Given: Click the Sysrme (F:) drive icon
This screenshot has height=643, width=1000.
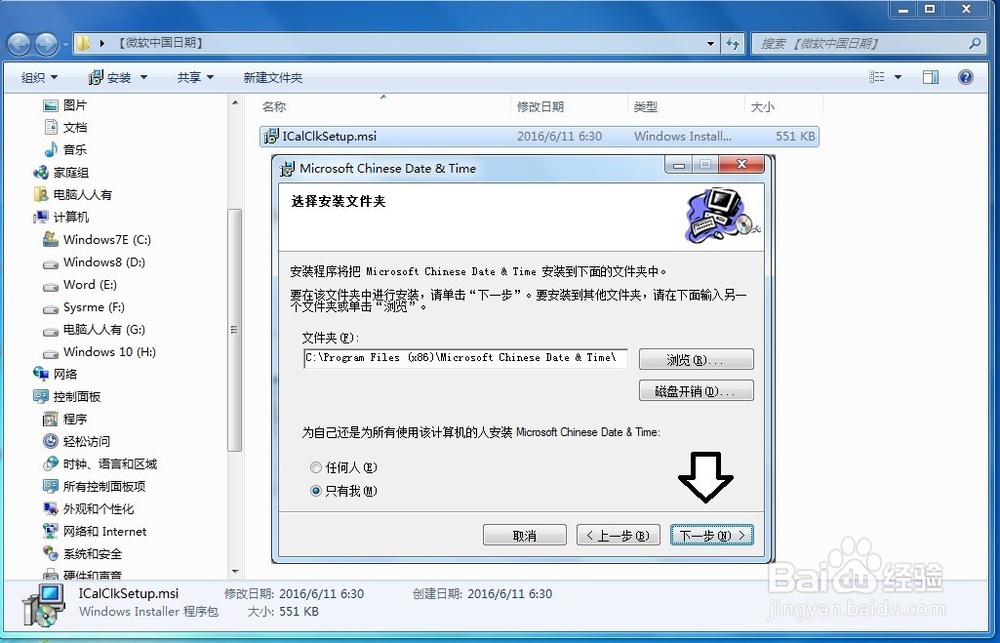Looking at the screenshot, I should 50,308.
